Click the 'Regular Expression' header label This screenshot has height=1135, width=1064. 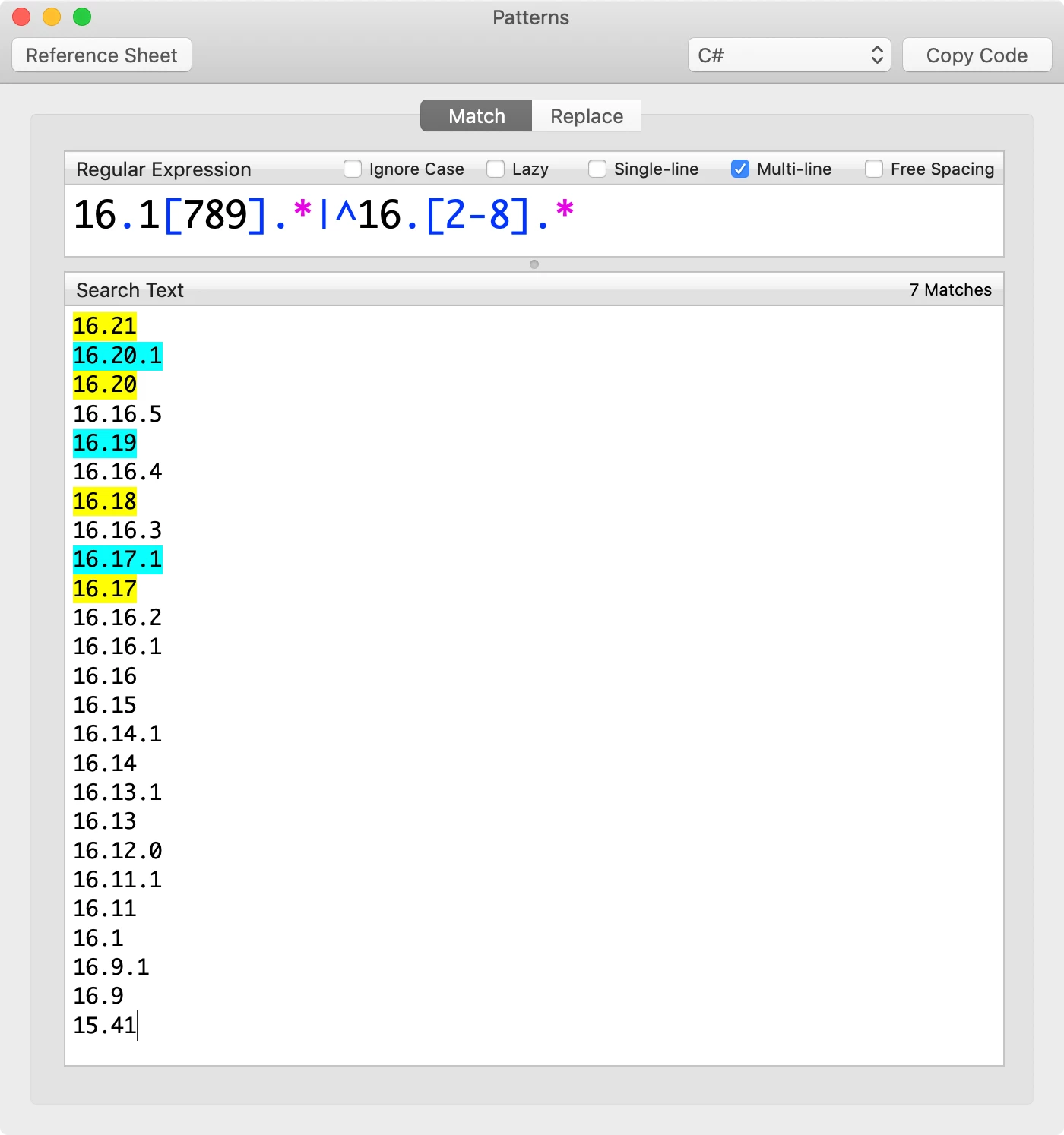point(163,169)
